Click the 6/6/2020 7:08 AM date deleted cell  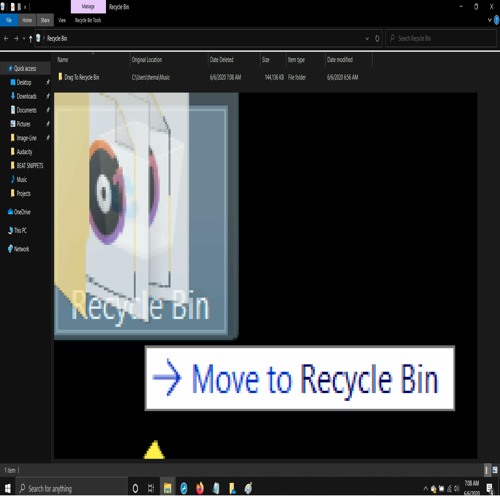(x=225, y=78)
